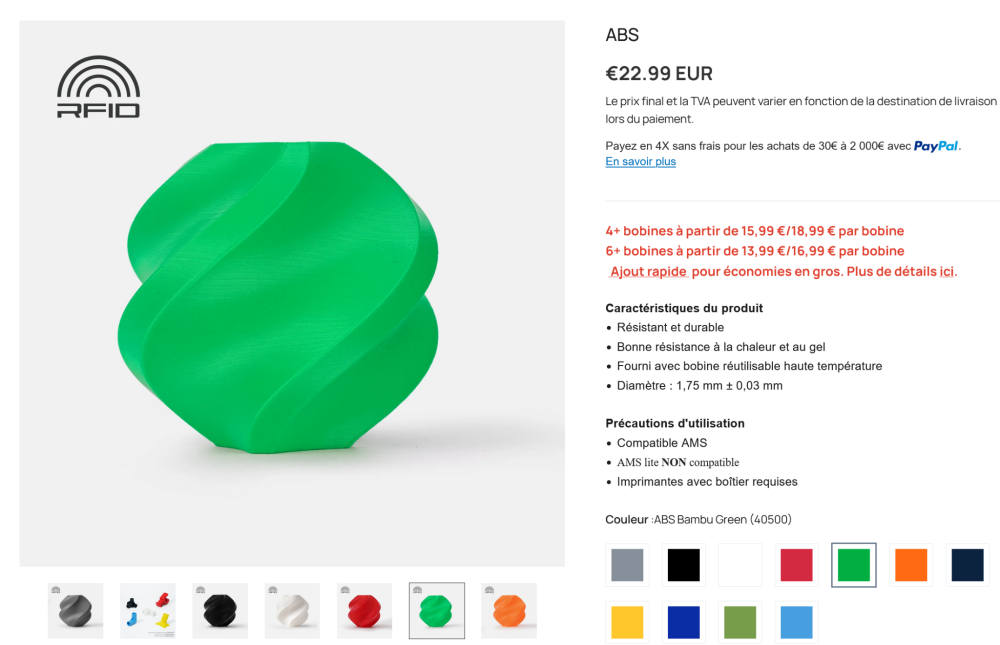This screenshot has width=1000, height=645.
Task: Choose the orange color swatch
Action: pos(911,565)
